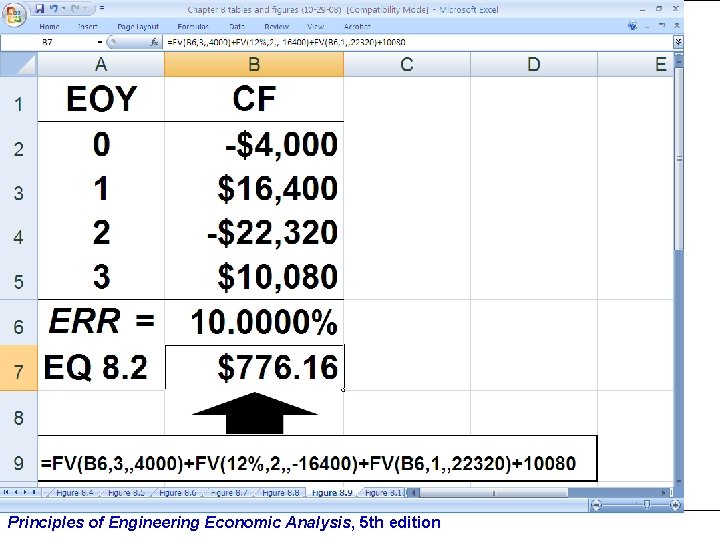This screenshot has width=720, height=540.
Task: Open the Office Button menu
Action: (14, 14)
